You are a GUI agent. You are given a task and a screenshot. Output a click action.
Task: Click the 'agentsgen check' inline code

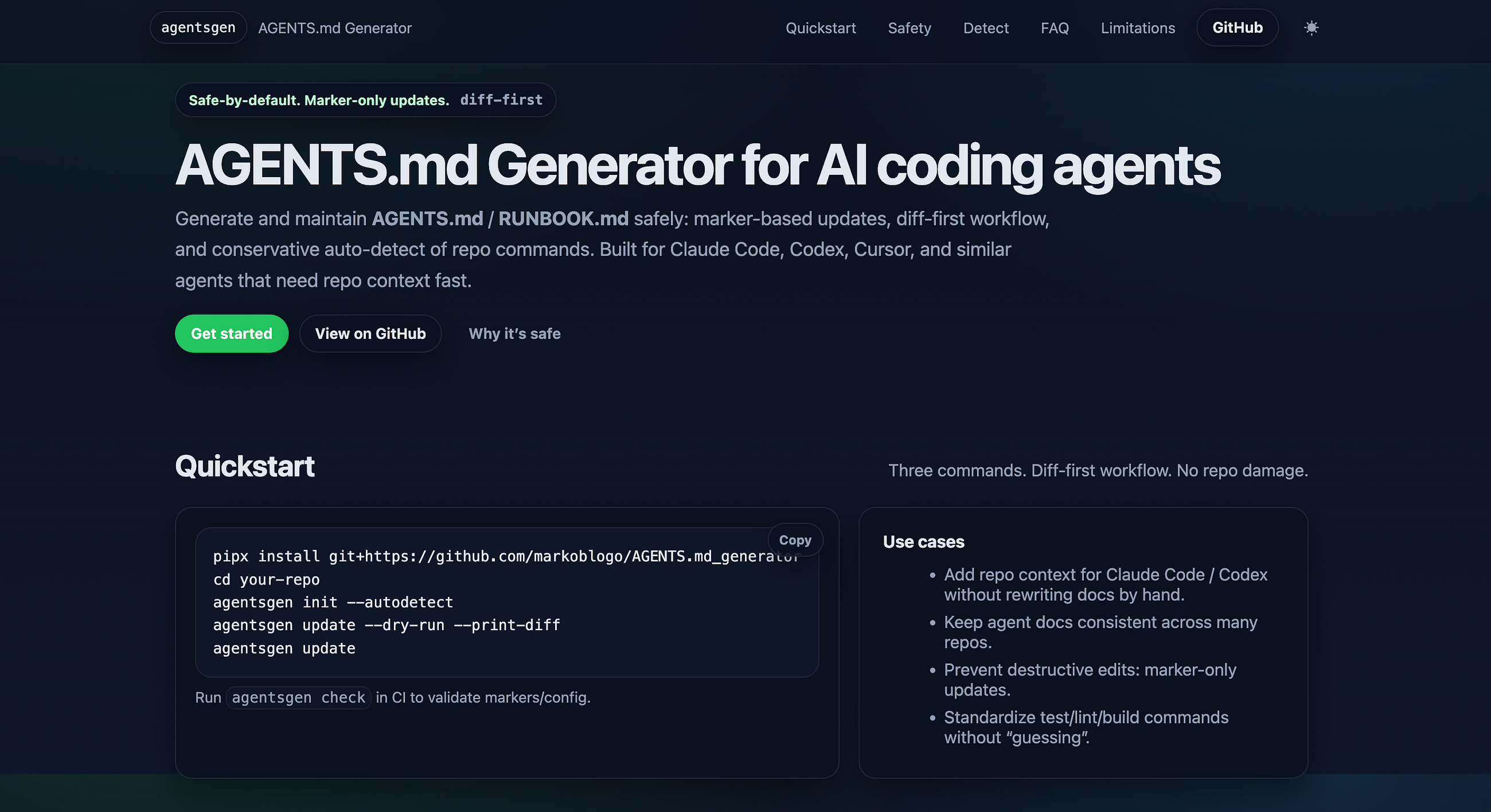(298, 697)
